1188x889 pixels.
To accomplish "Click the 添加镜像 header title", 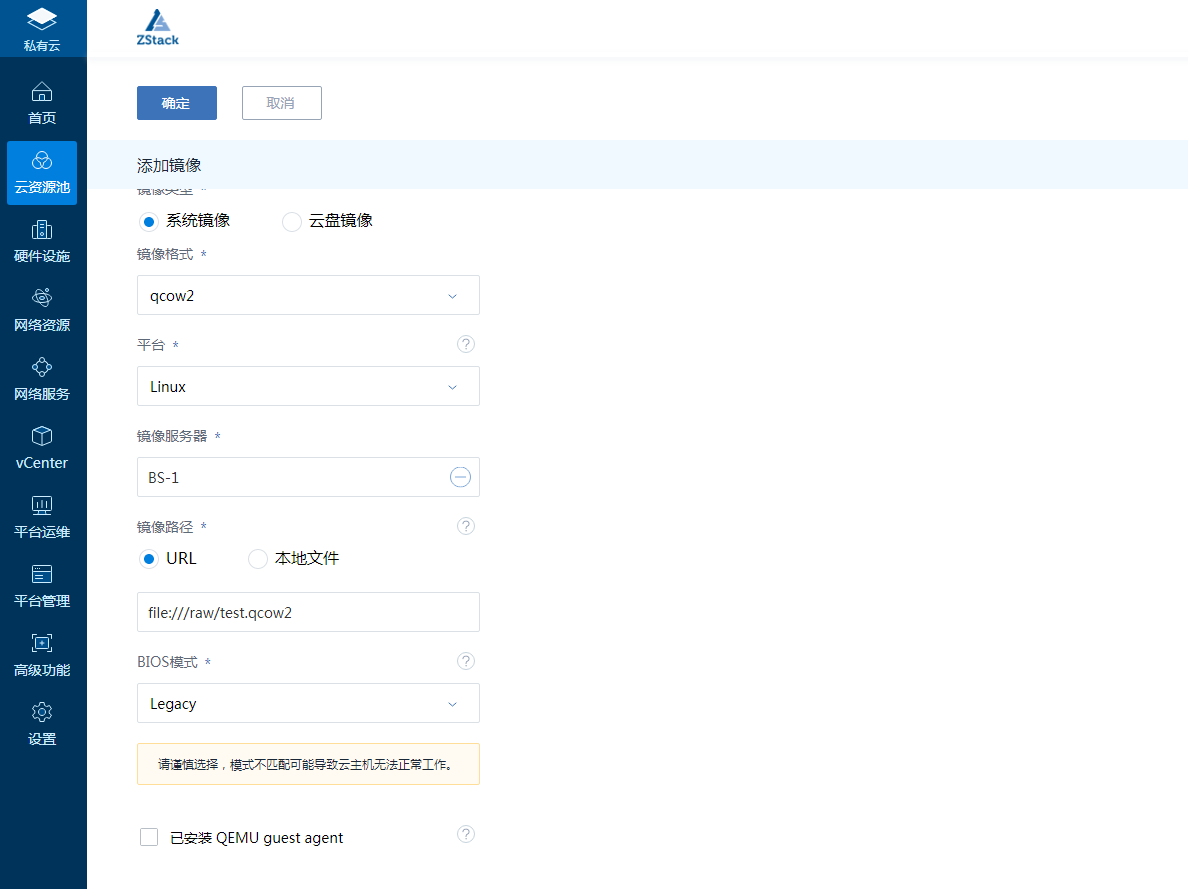I will click(x=169, y=165).
